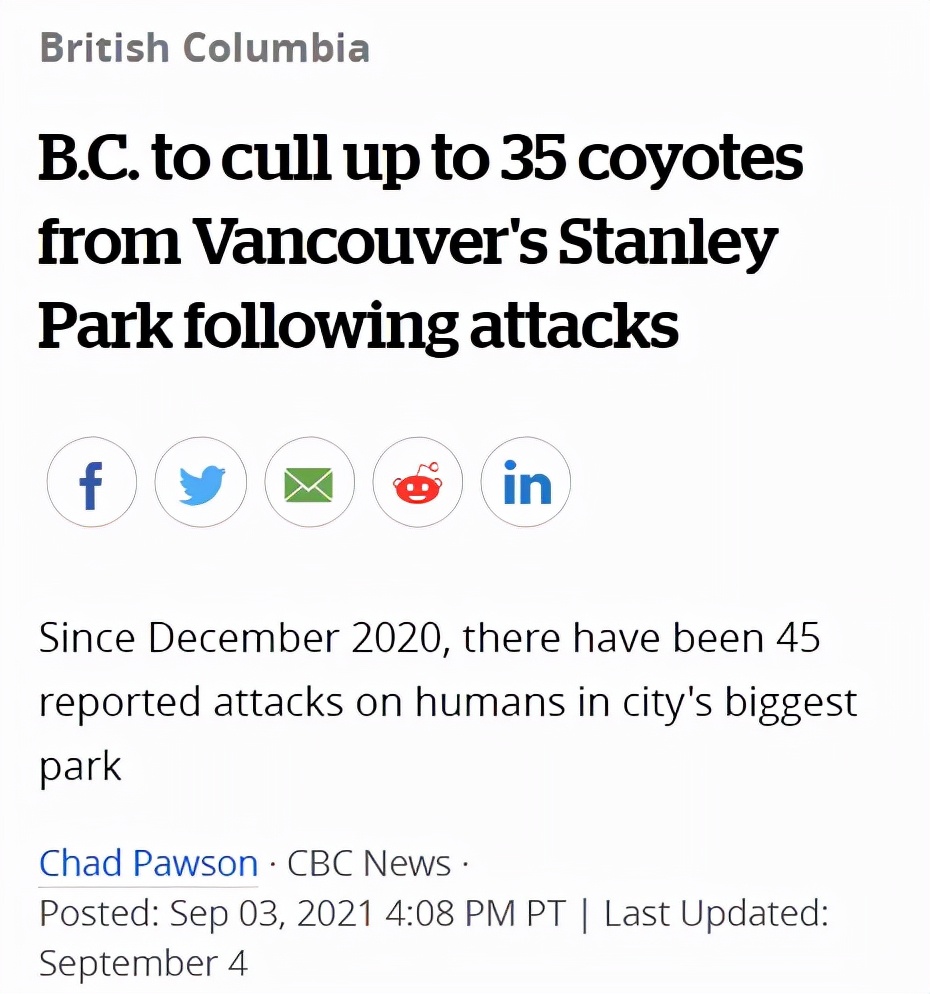Click the 'September 4' updated date
The width and height of the screenshot is (930, 994).
(143, 963)
